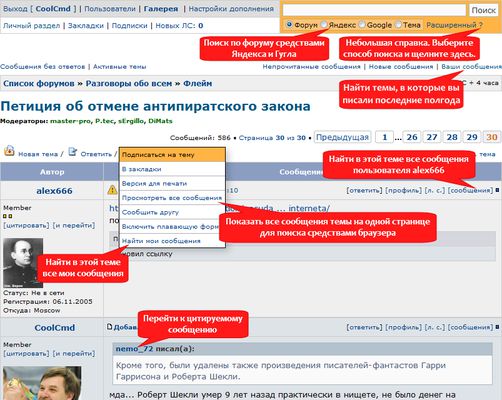The height and width of the screenshot is (400, 502).
Task: Click alex666's yellow rank pips under Member
Action: pos(8,216)
